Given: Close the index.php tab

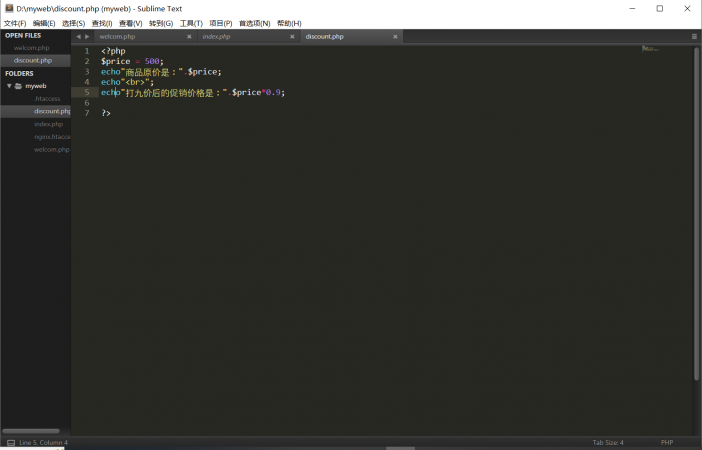Looking at the screenshot, I should coord(292,37).
